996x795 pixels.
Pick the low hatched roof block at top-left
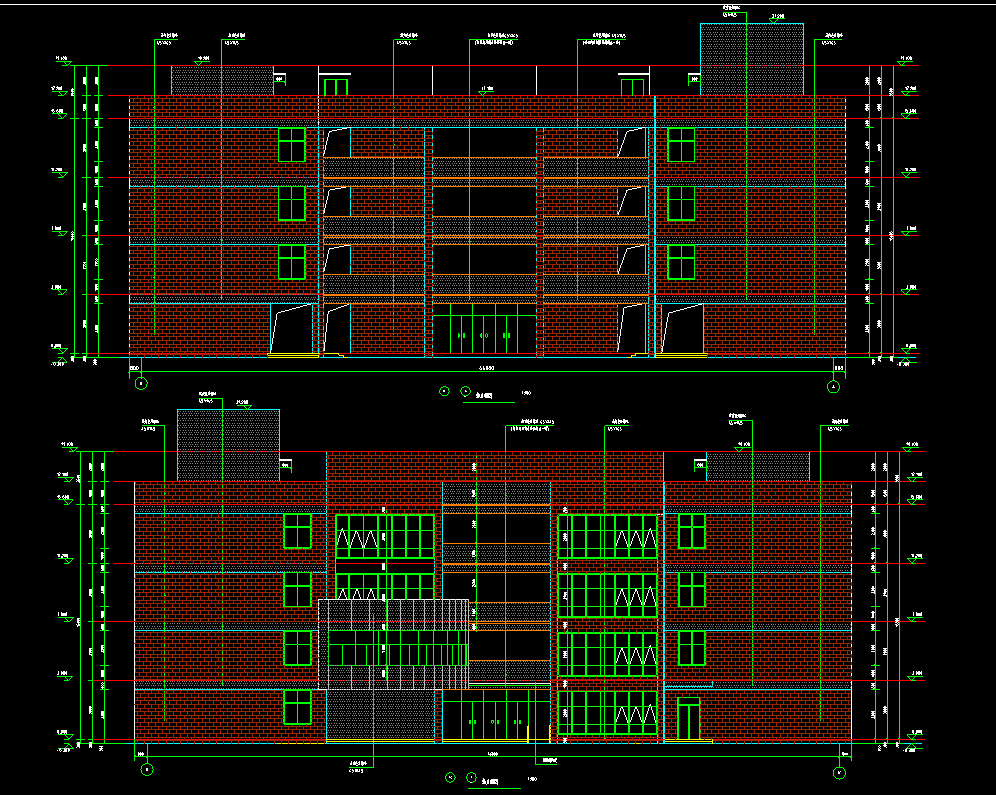(x=222, y=81)
